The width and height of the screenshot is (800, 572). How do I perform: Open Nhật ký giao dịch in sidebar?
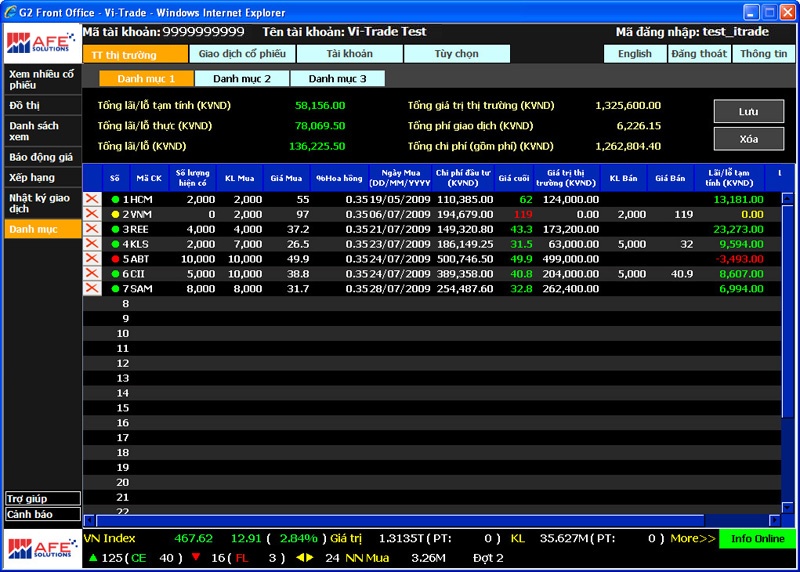coord(43,203)
